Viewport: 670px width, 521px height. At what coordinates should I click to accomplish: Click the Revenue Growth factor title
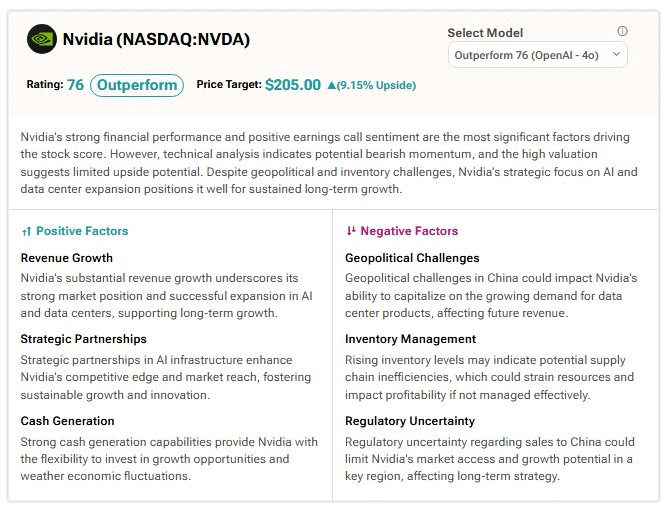(67, 258)
